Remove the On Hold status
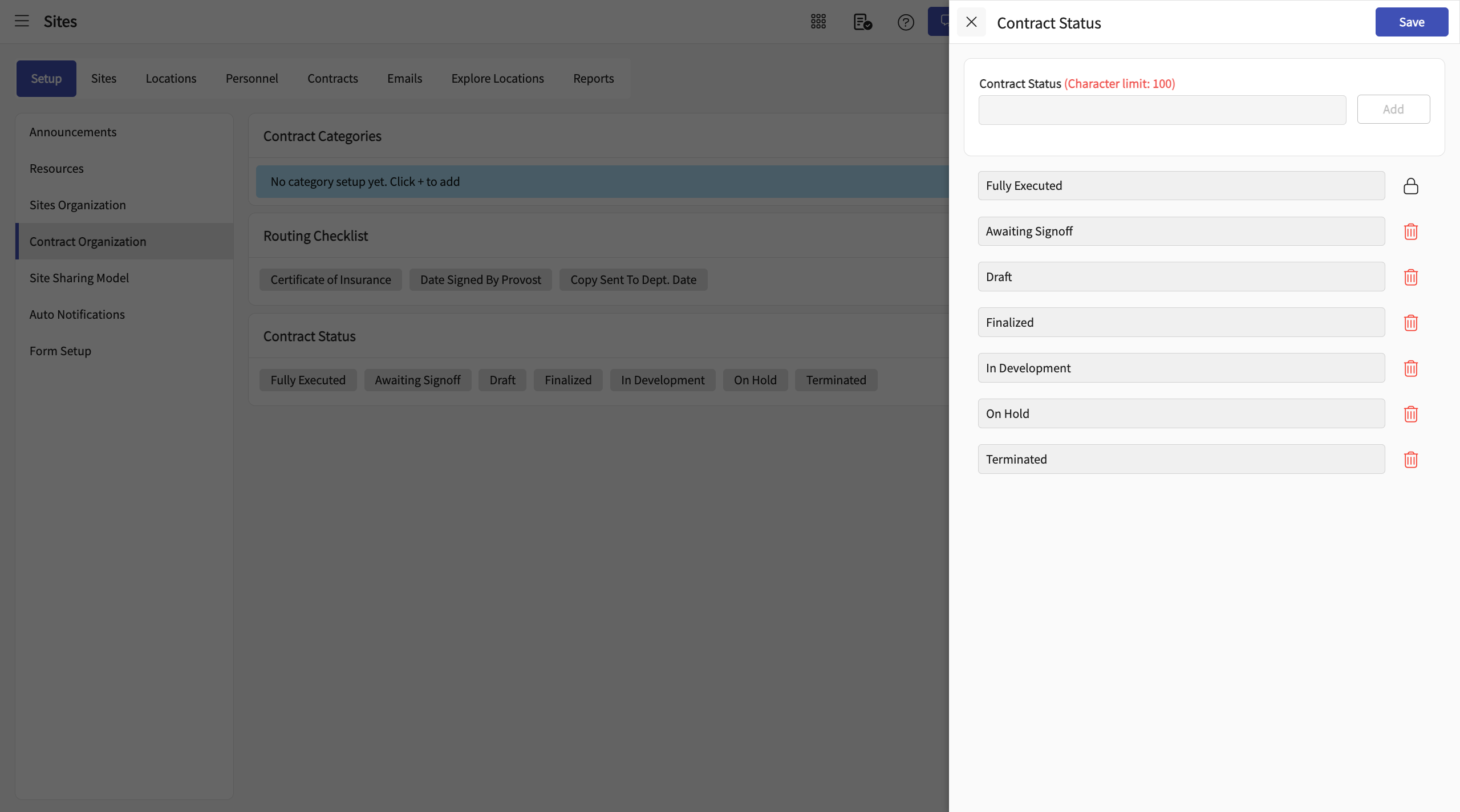This screenshot has height=812, width=1460. pyautogui.click(x=1410, y=414)
